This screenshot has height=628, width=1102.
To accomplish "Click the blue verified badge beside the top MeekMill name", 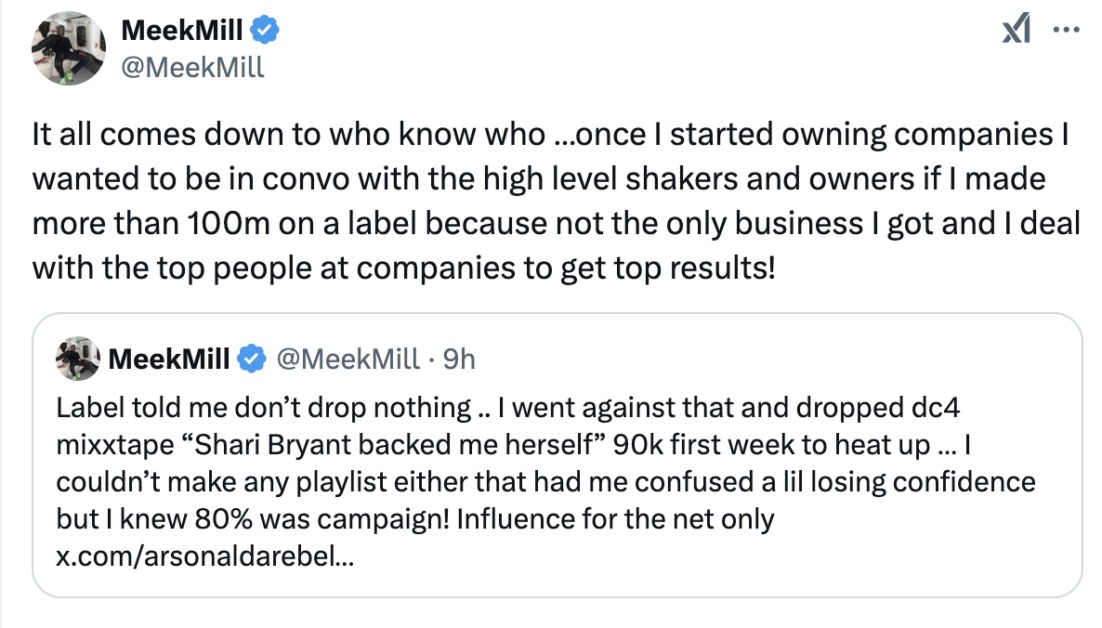I will click(x=266, y=30).
